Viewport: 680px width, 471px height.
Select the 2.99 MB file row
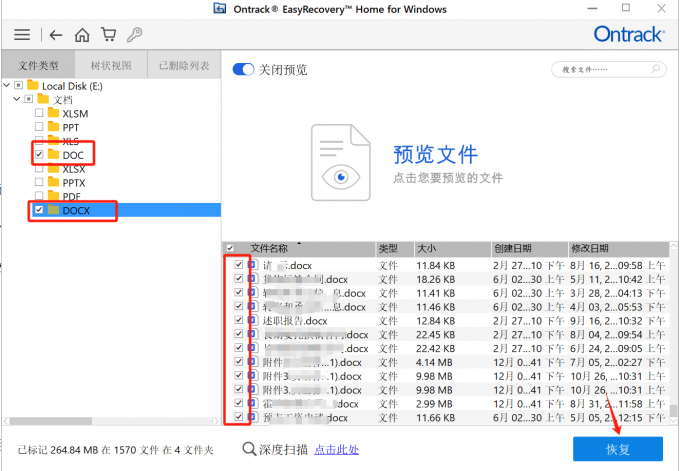coord(446,404)
